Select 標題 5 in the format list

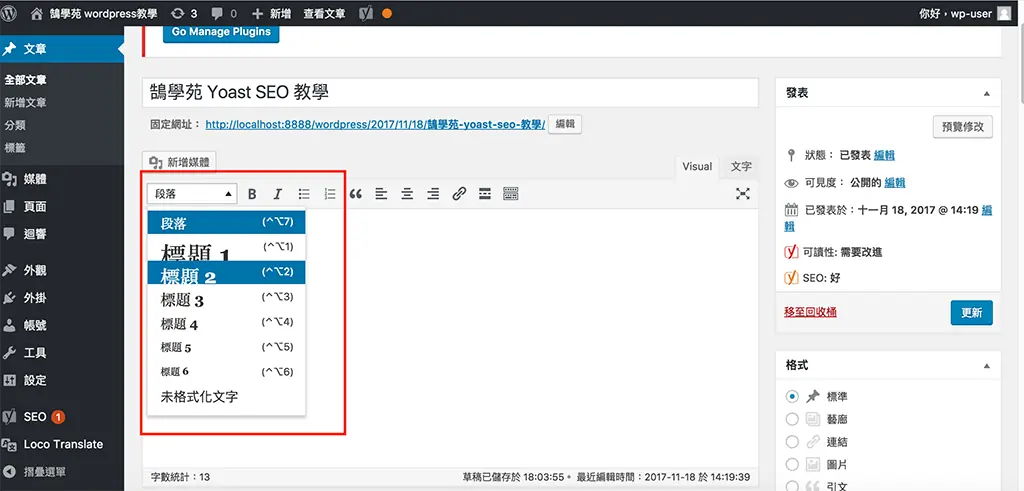pyautogui.click(x=227, y=347)
